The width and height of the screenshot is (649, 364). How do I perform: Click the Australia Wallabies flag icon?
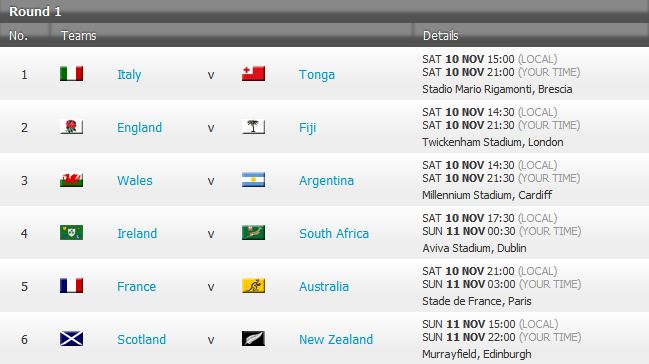tap(253, 286)
